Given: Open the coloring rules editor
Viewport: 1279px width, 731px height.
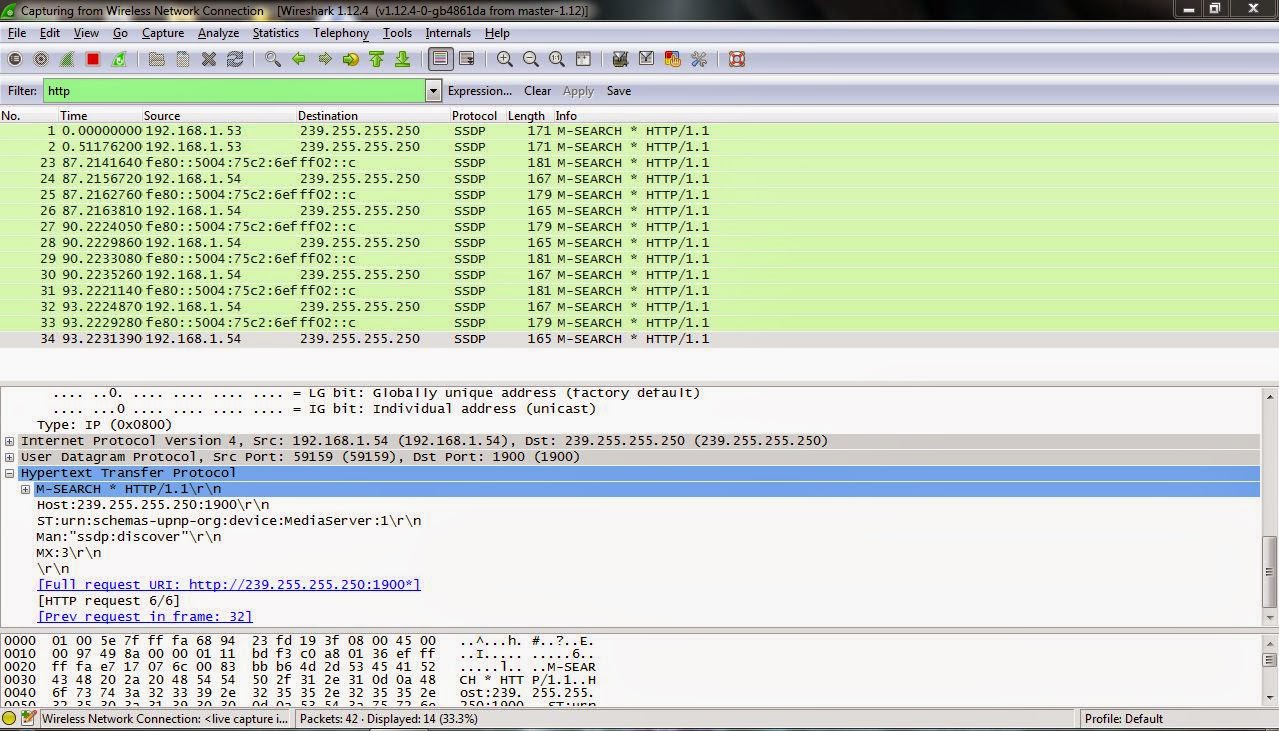Looking at the screenshot, I should [x=672, y=59].
